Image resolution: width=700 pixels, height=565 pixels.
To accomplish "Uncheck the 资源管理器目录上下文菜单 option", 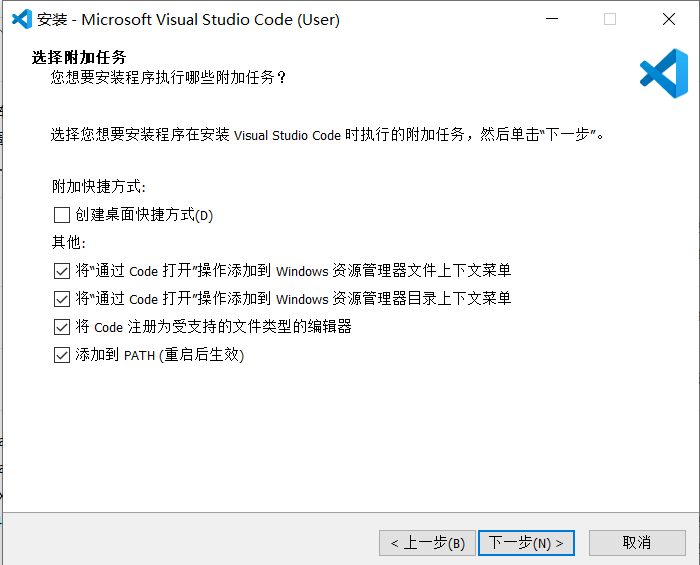I will coord(62,299).
